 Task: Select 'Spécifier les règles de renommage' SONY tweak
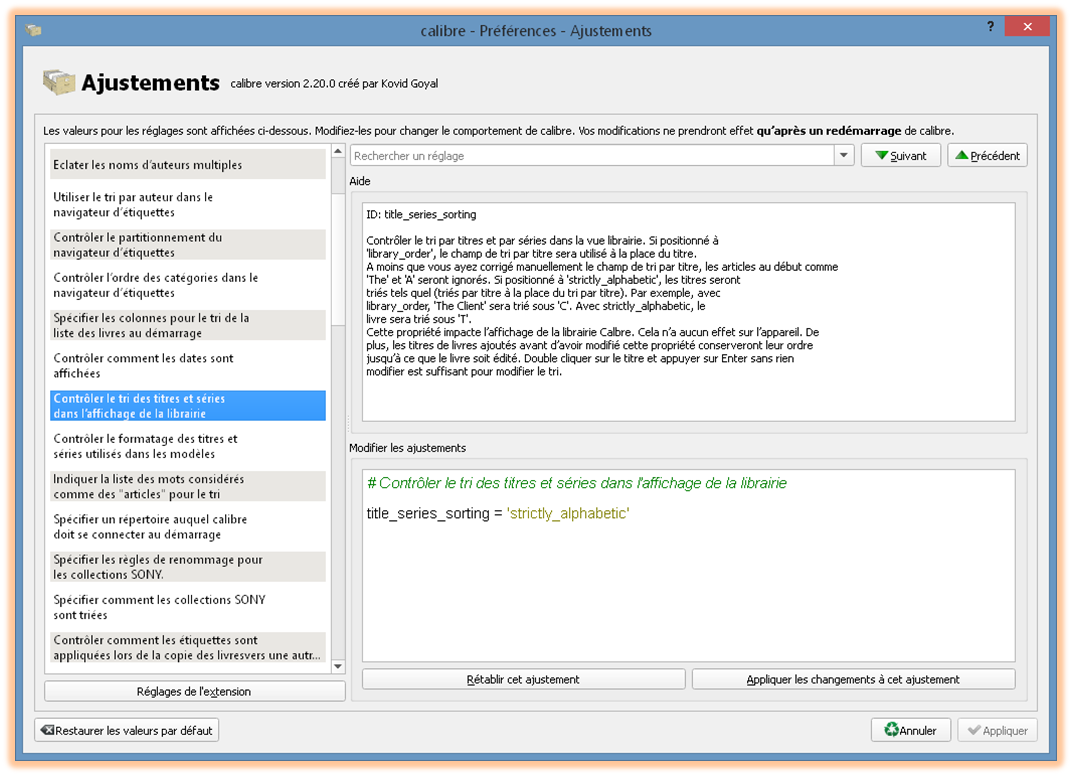coord(188,567)
